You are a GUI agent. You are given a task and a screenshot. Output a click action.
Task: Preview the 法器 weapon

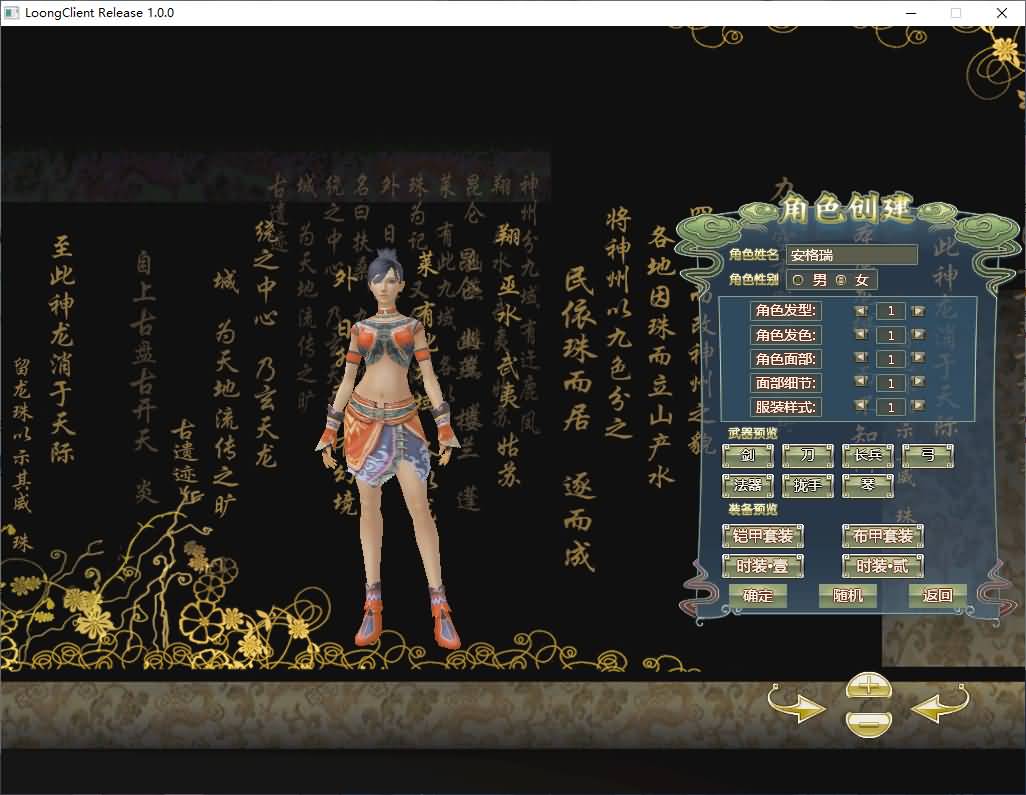[x=748, y=485]
